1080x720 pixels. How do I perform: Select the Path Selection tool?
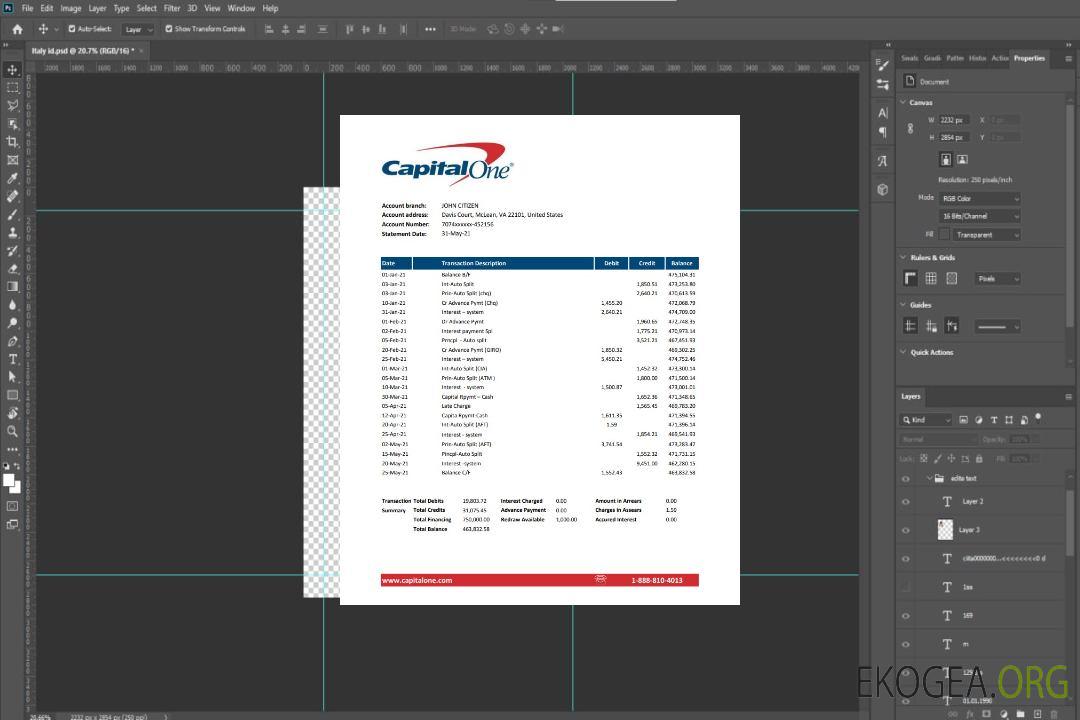tap(12, 377)
